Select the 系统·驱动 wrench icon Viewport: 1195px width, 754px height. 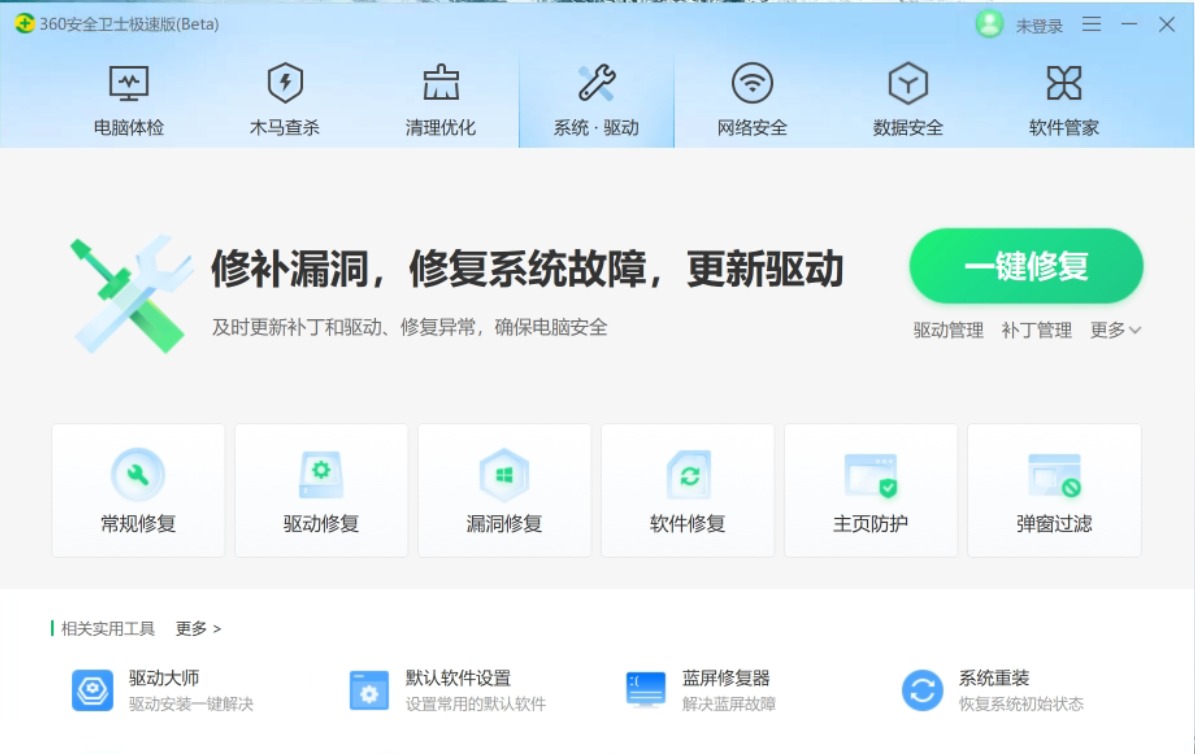pos(596,83)
